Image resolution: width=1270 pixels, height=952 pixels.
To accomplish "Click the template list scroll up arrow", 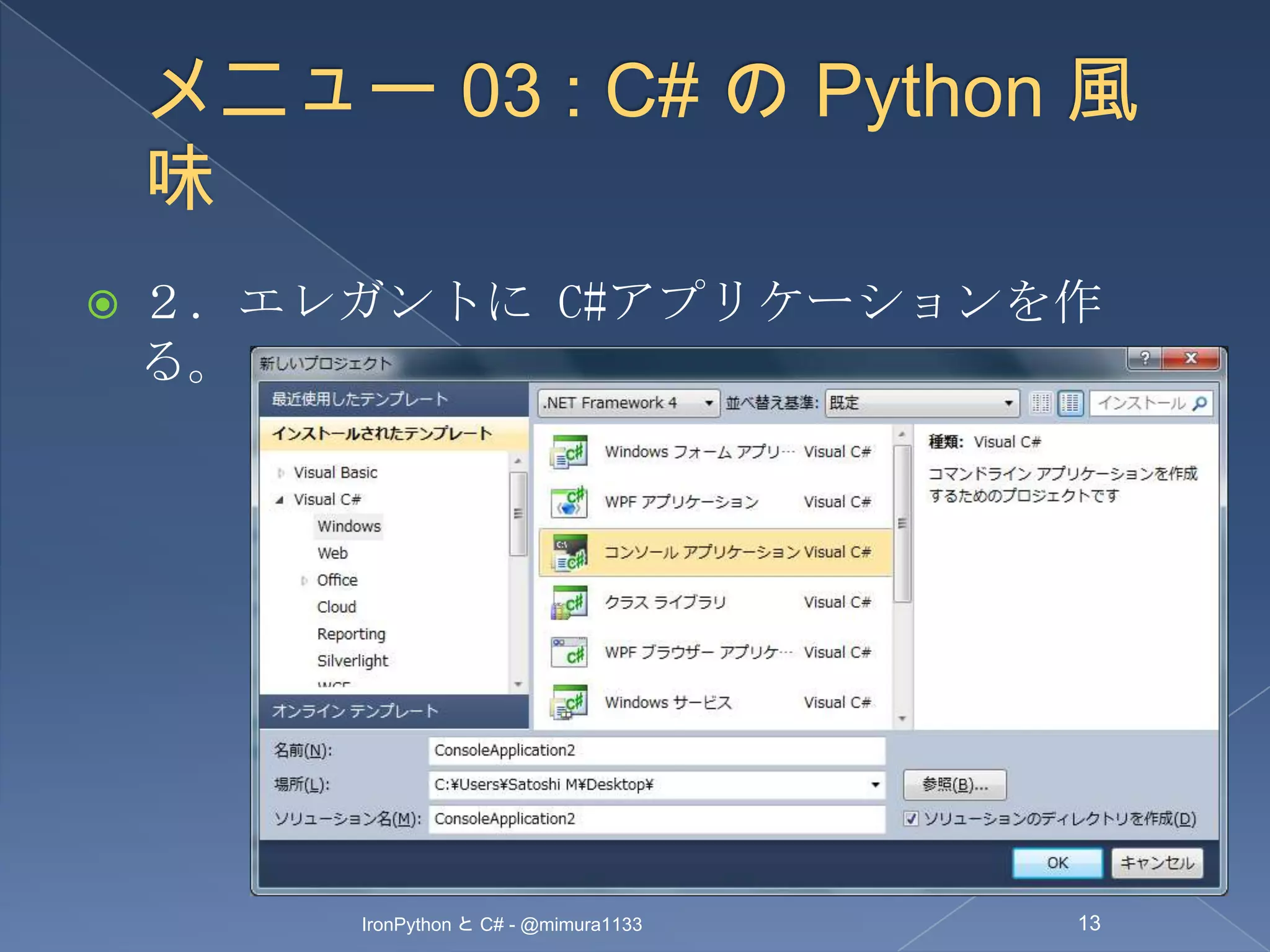I will click(902, 434).
